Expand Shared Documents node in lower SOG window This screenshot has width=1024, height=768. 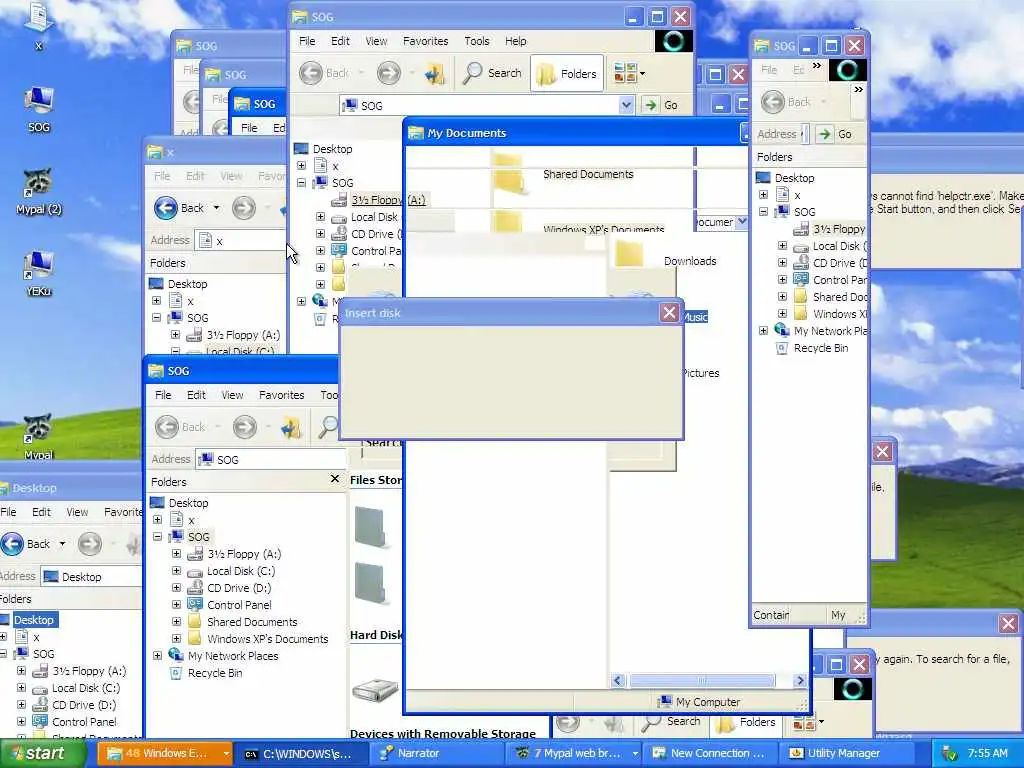[x=176, y=622]
